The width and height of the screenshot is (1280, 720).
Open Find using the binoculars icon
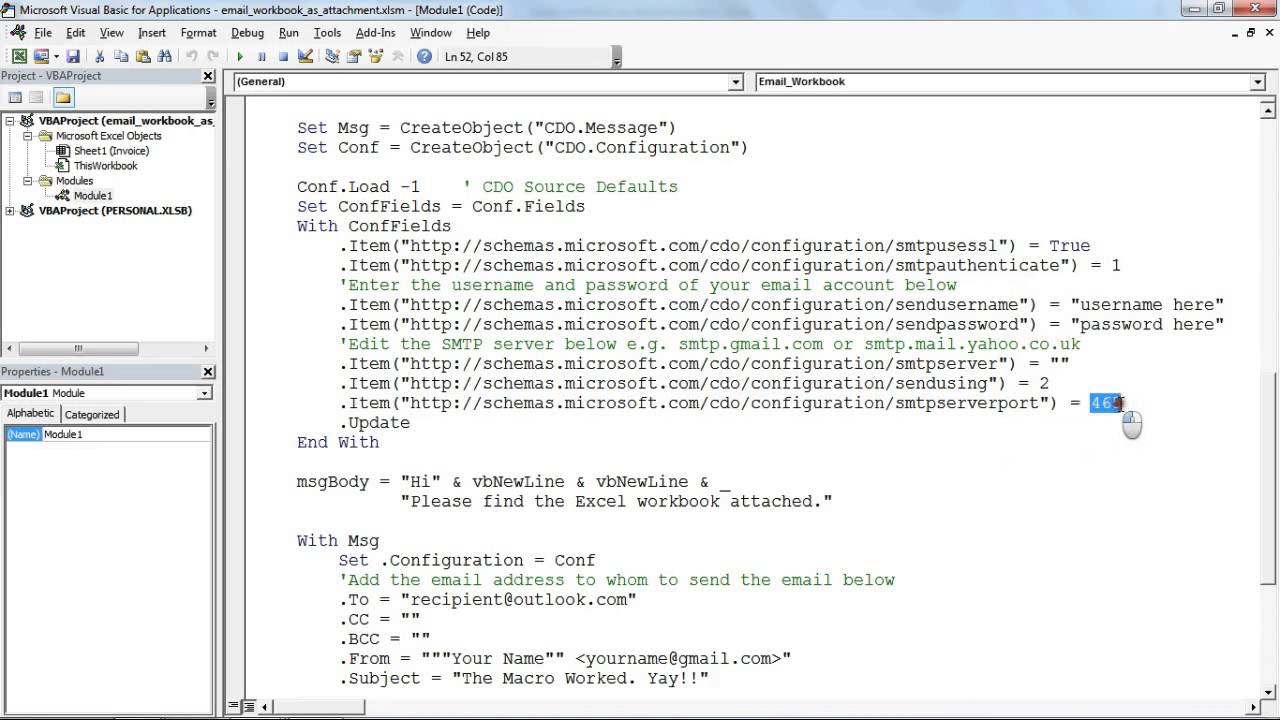click(x=166, y=56)
